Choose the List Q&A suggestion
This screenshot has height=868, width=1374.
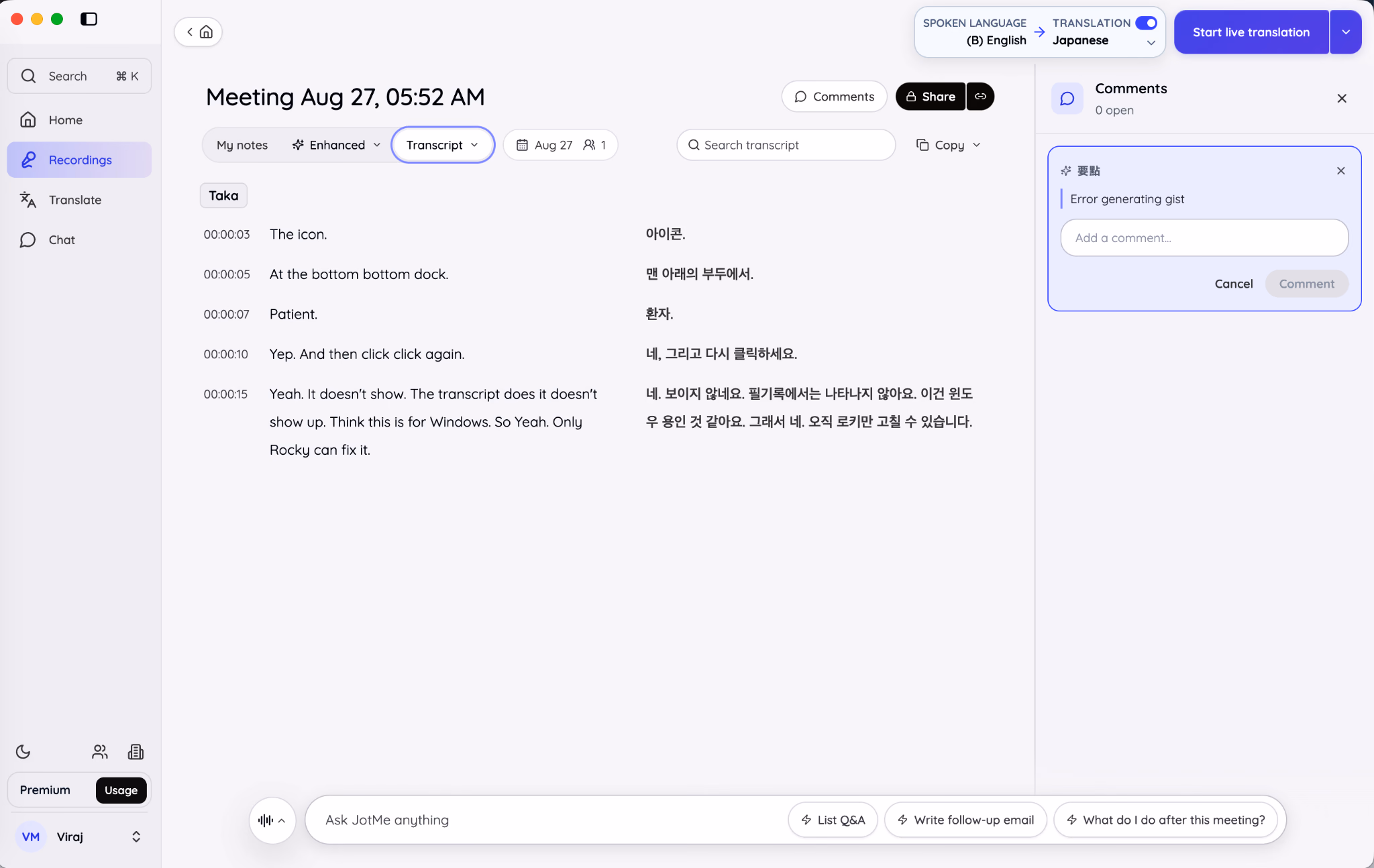[x=833, y=820]
